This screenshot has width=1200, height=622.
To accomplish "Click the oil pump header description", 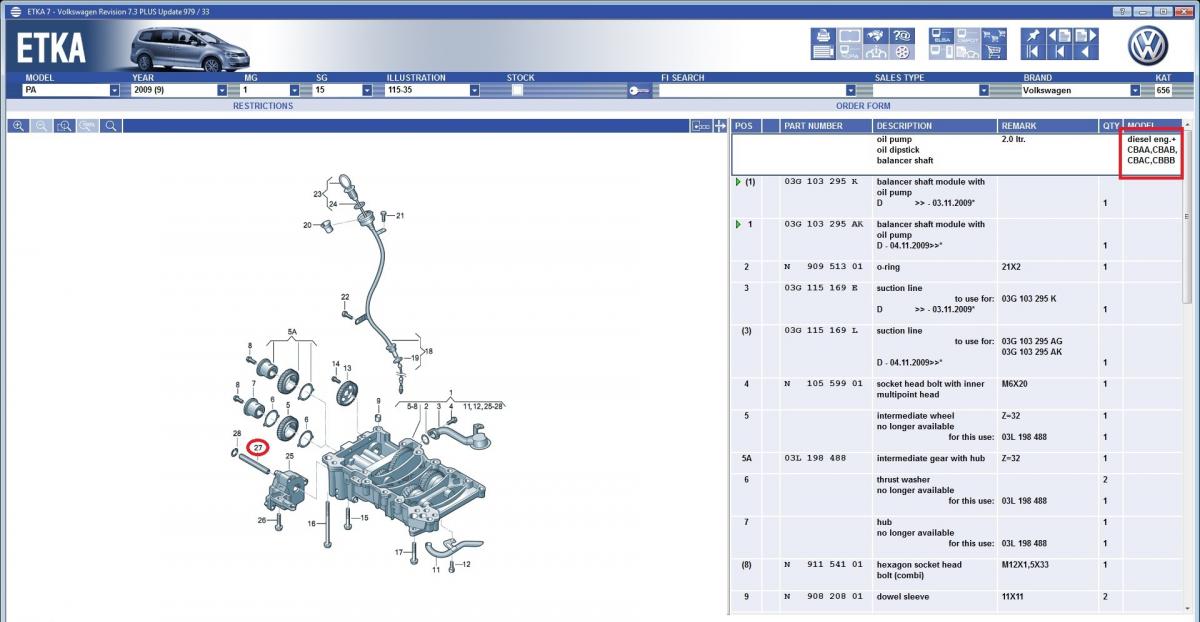I will (896, 139).
